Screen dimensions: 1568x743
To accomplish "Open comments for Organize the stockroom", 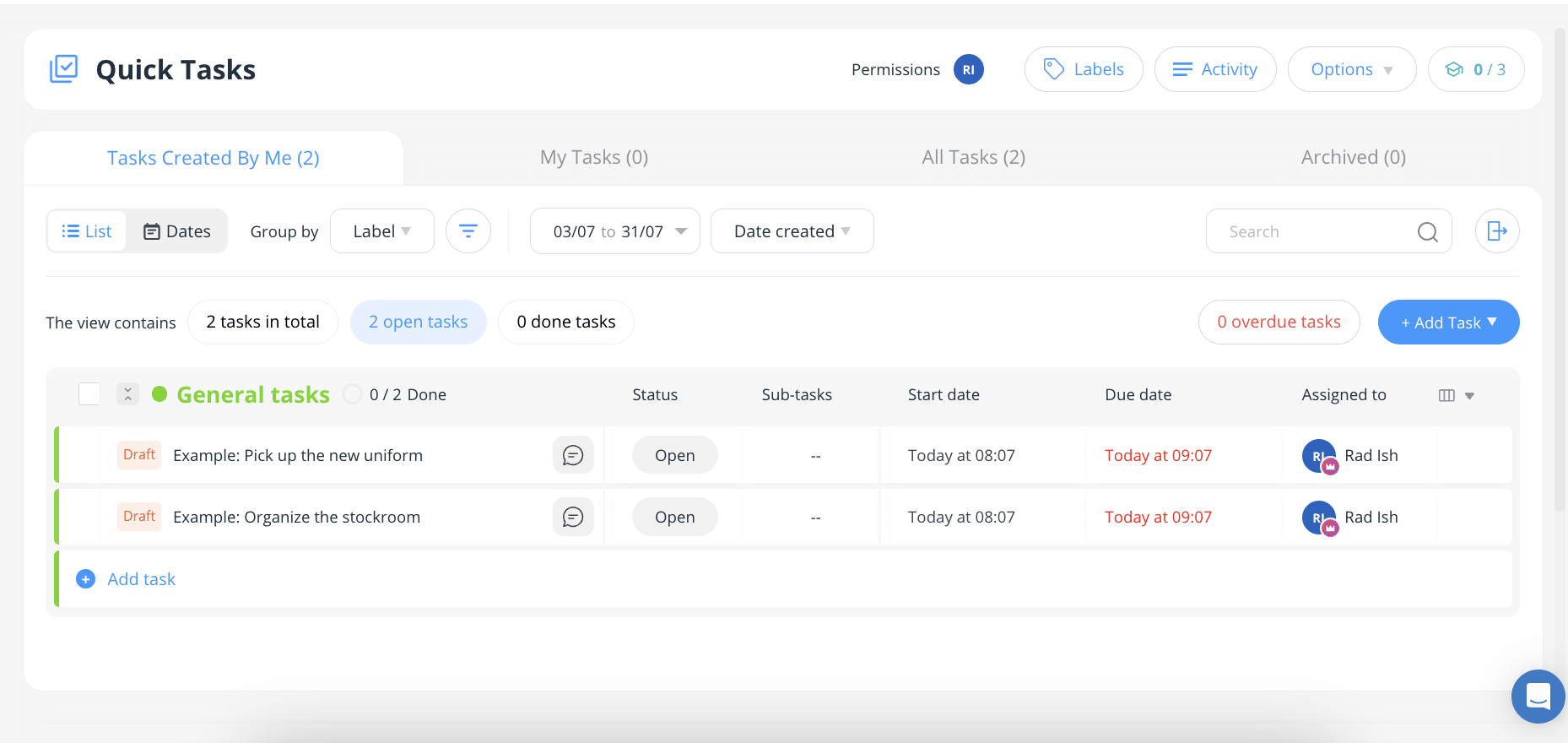I will click(573, 517).
